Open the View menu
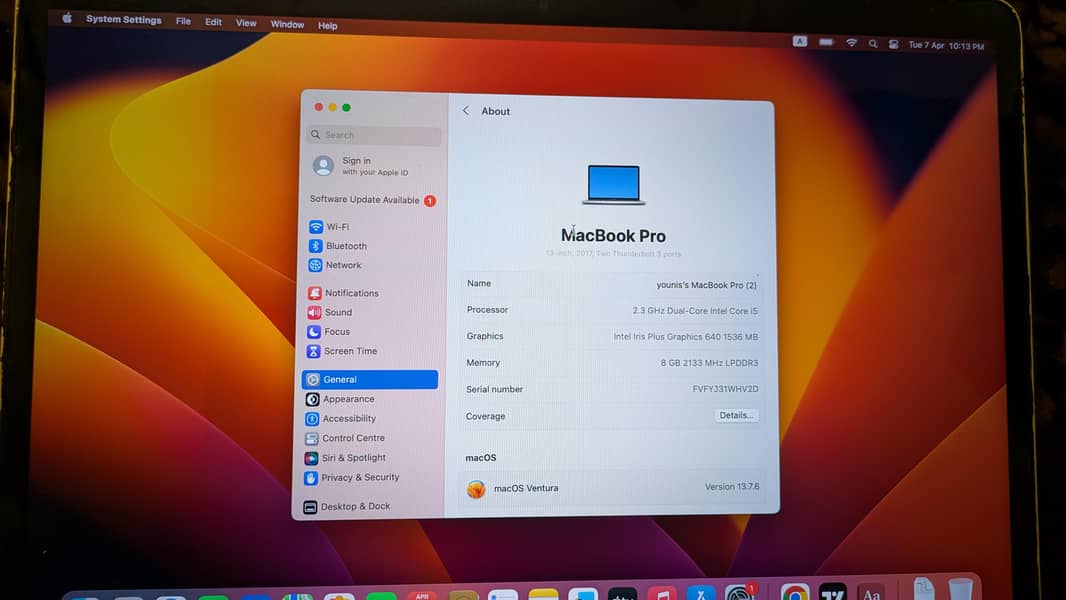The image size is (1066, 600). [x=246, y=24]
